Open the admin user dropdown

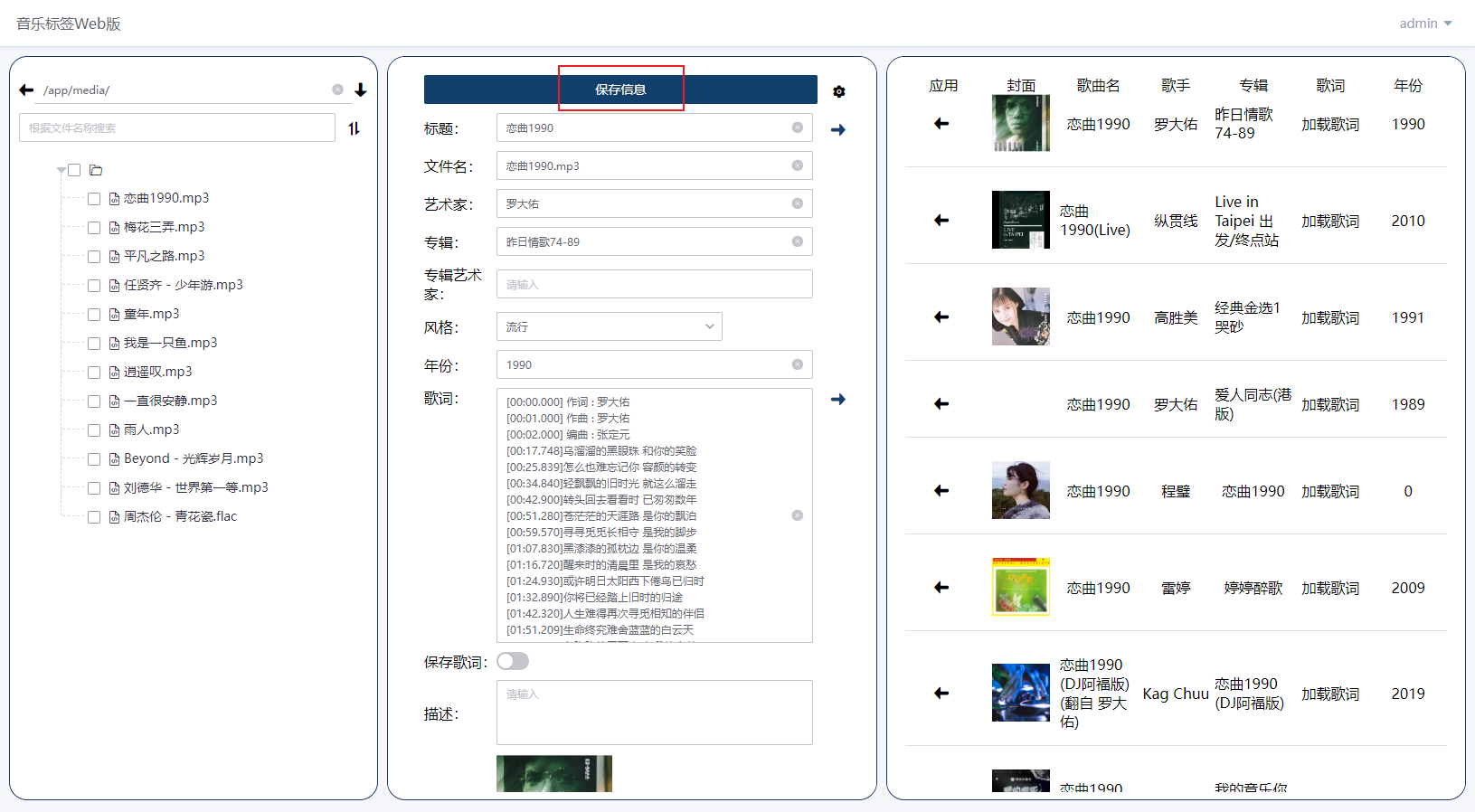[1425, 24]
